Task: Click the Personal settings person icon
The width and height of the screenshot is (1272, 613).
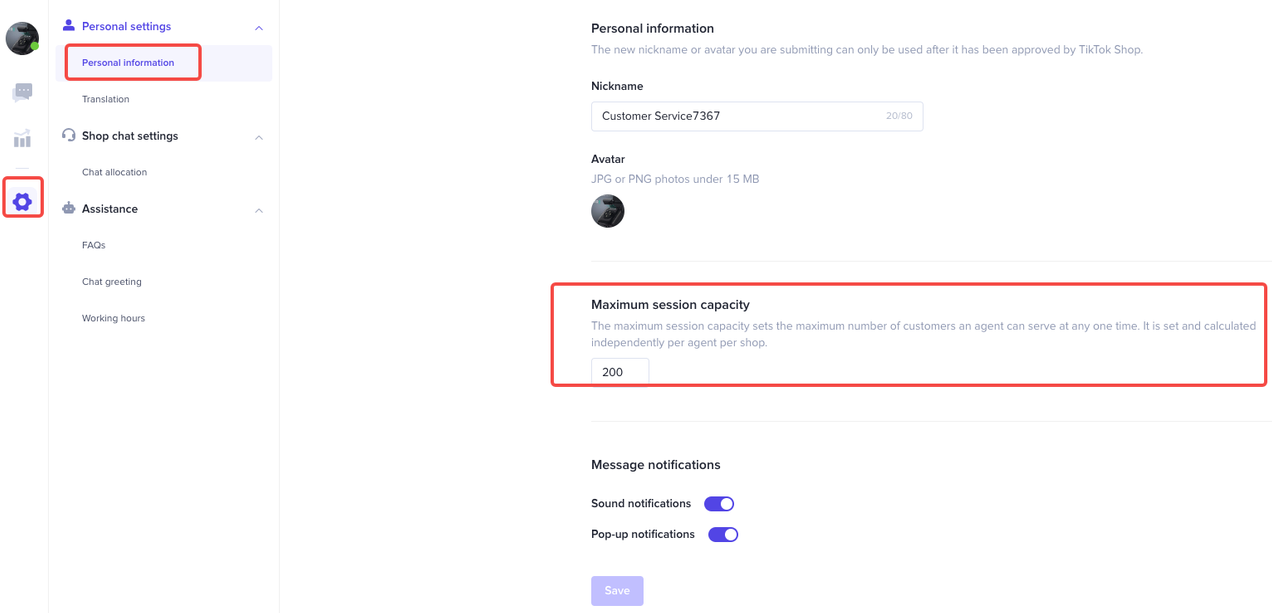Action: click(x=68, y=26)
